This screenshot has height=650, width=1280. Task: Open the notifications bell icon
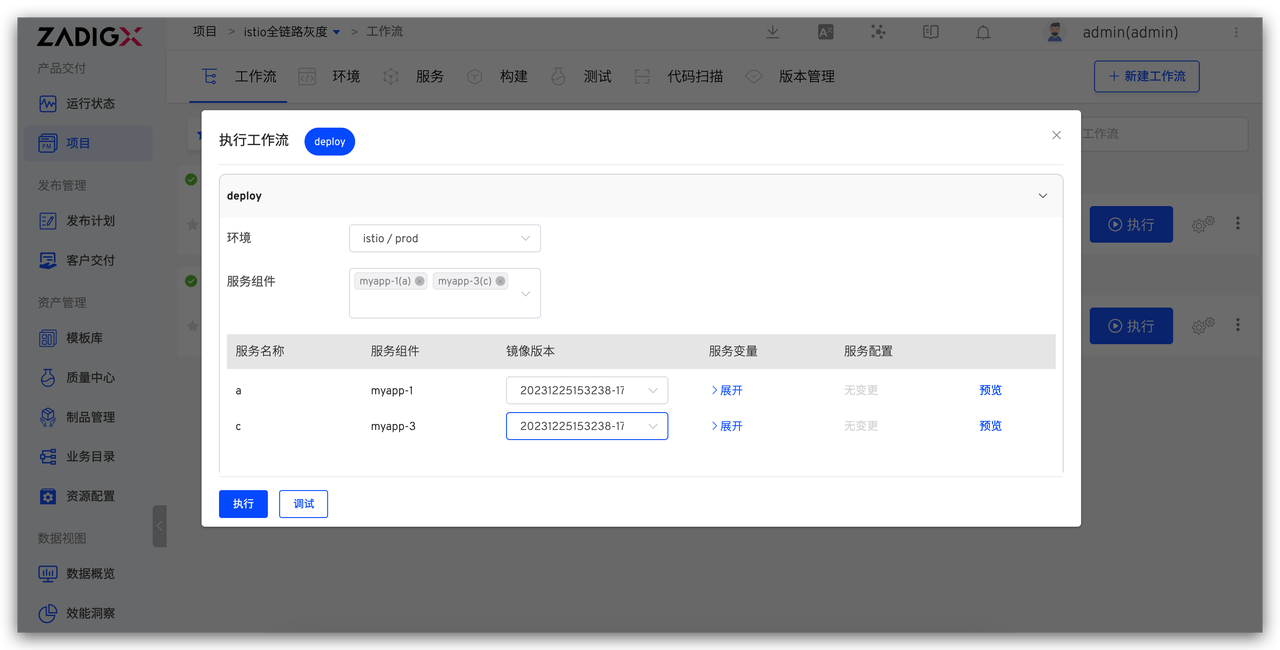point(982,32)
